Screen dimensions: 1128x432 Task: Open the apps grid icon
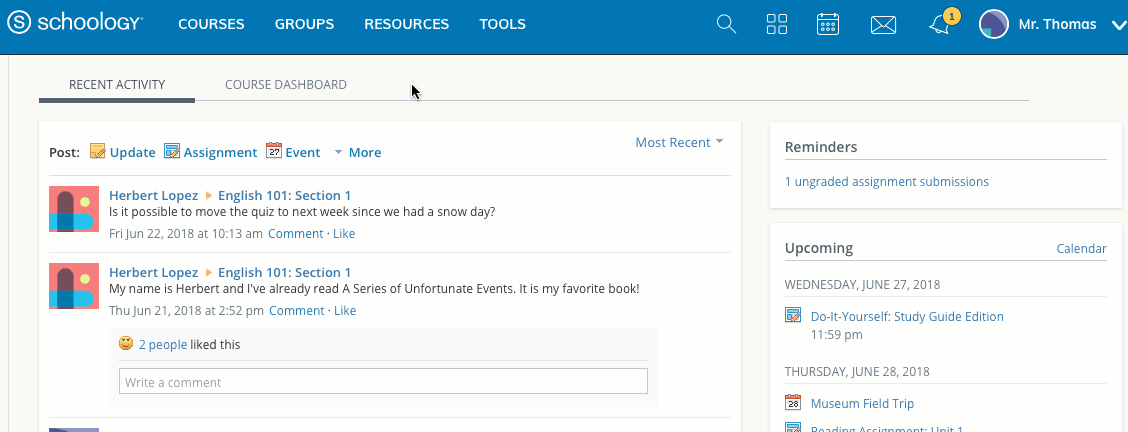pyautogui.click(x=777, y=25)
